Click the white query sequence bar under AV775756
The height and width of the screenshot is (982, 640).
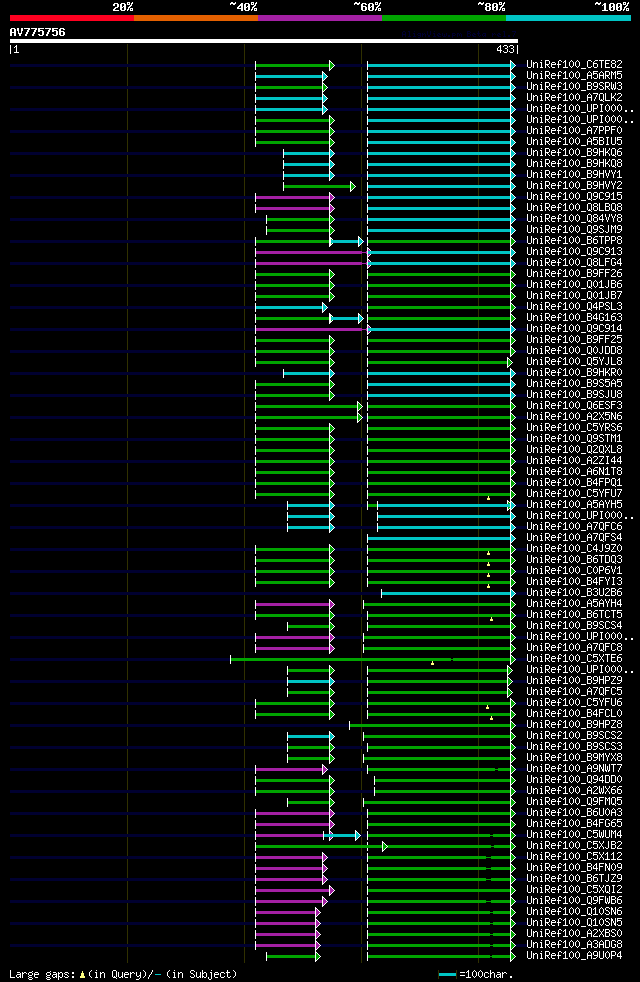coord(264,41)
